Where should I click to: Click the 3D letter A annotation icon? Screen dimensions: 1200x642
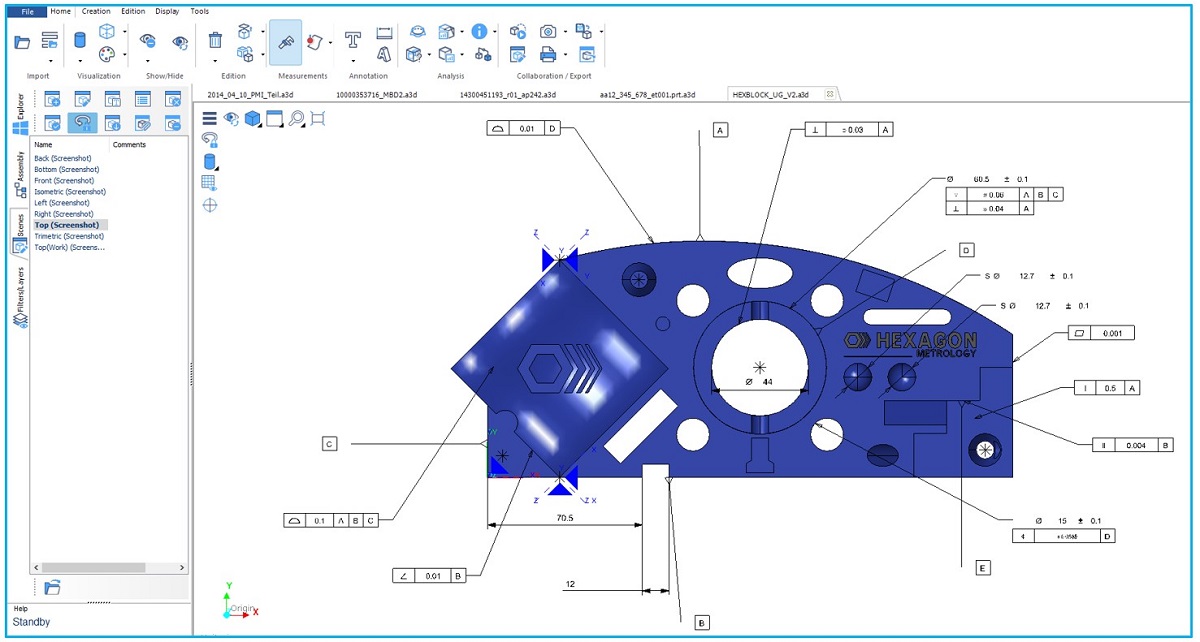click(383, 54)
